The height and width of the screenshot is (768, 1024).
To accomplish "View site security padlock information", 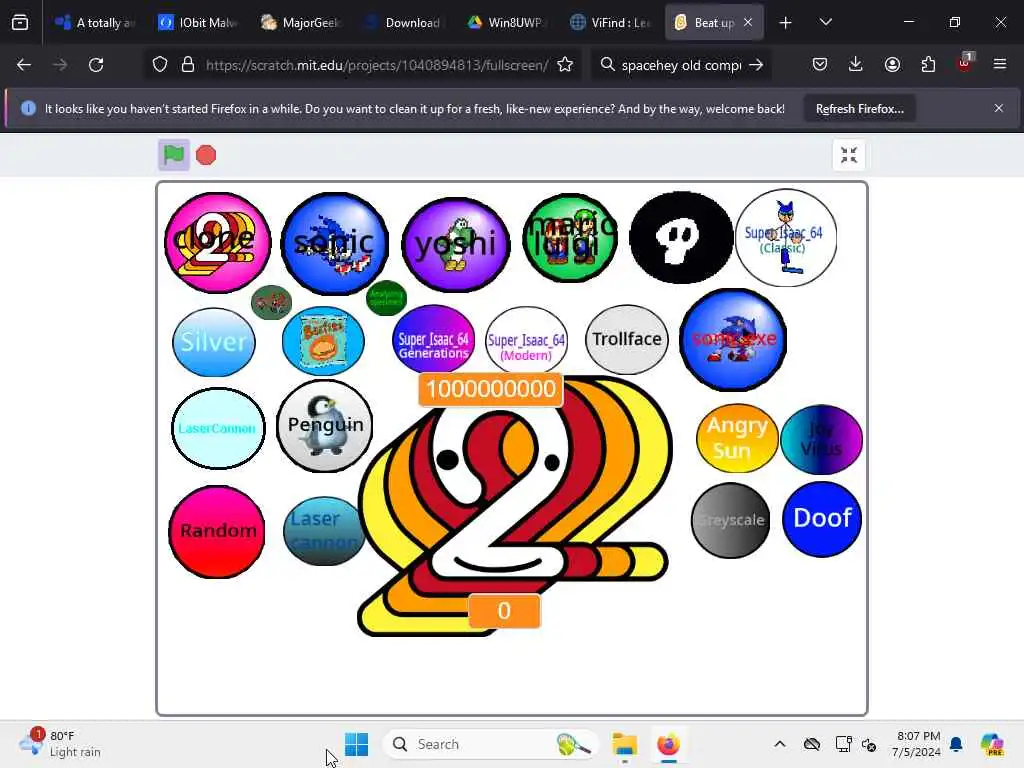I will pos(188,65).
